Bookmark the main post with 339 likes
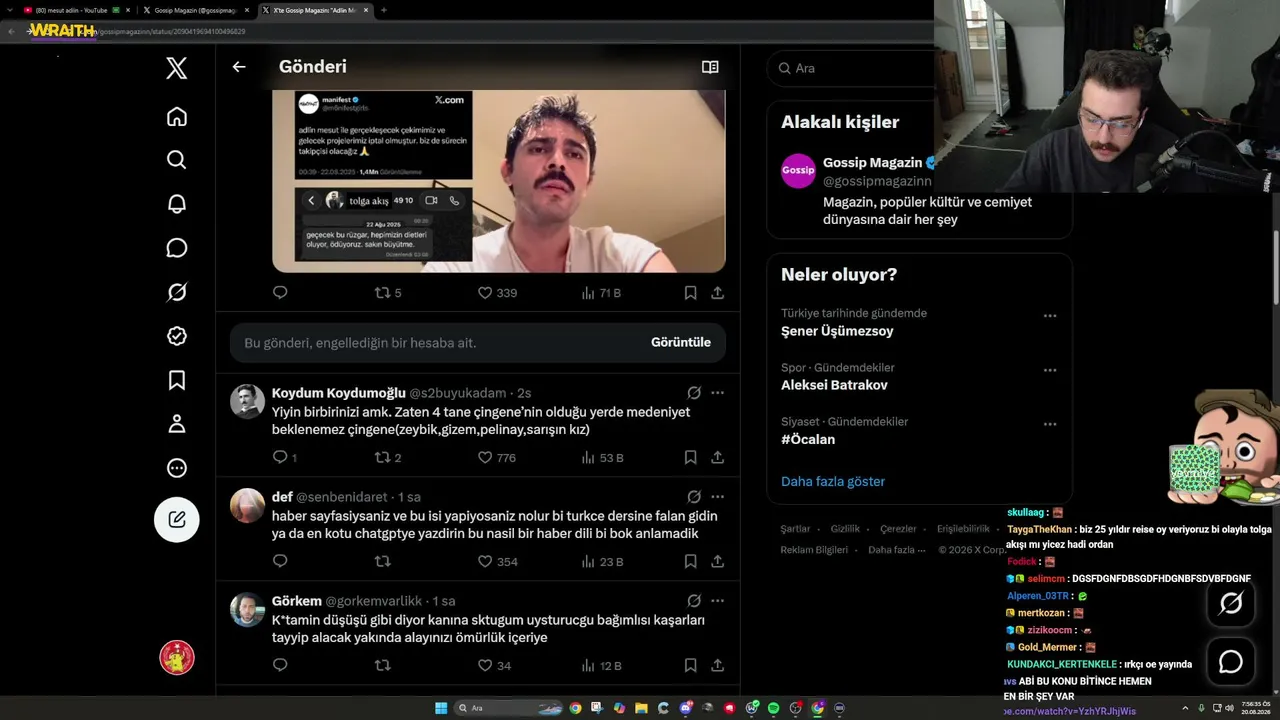The height and width of the screenshot is (720, 1280). (690, 293)
